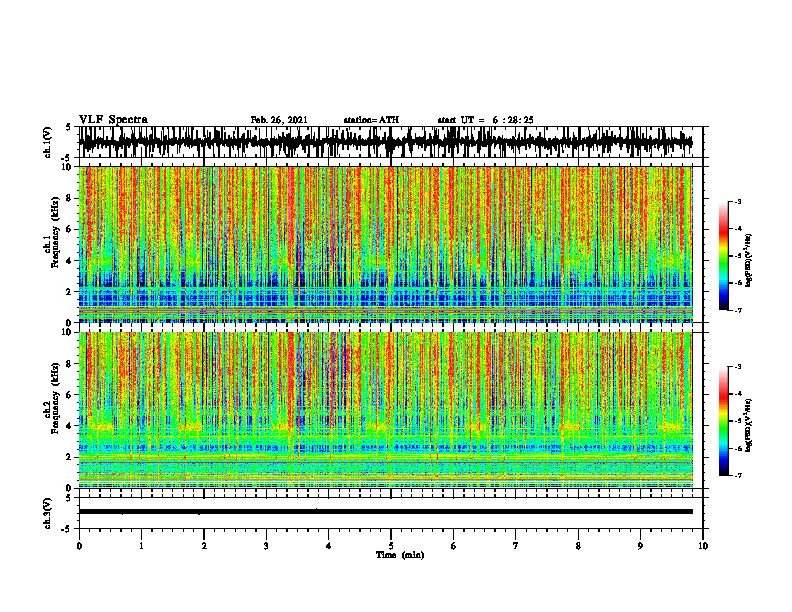Image resolution: width=792 pixels, height=612 pixels.
Task: Click the ch.1 "Frequency (kHz)" axis label
Action: click(56, 232)
